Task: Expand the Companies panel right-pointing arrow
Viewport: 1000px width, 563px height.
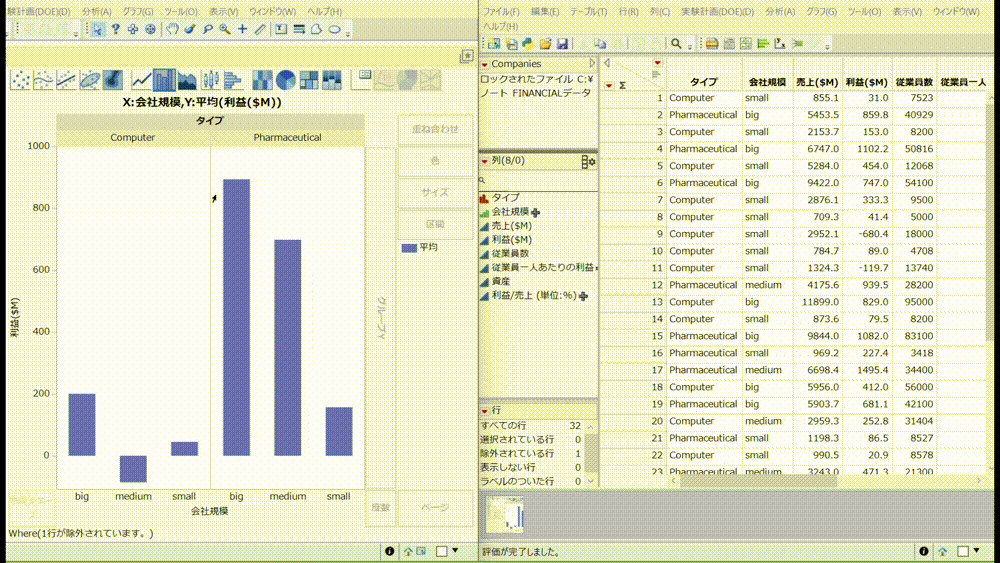Action: pyautogui.click(x=592, y=63)
